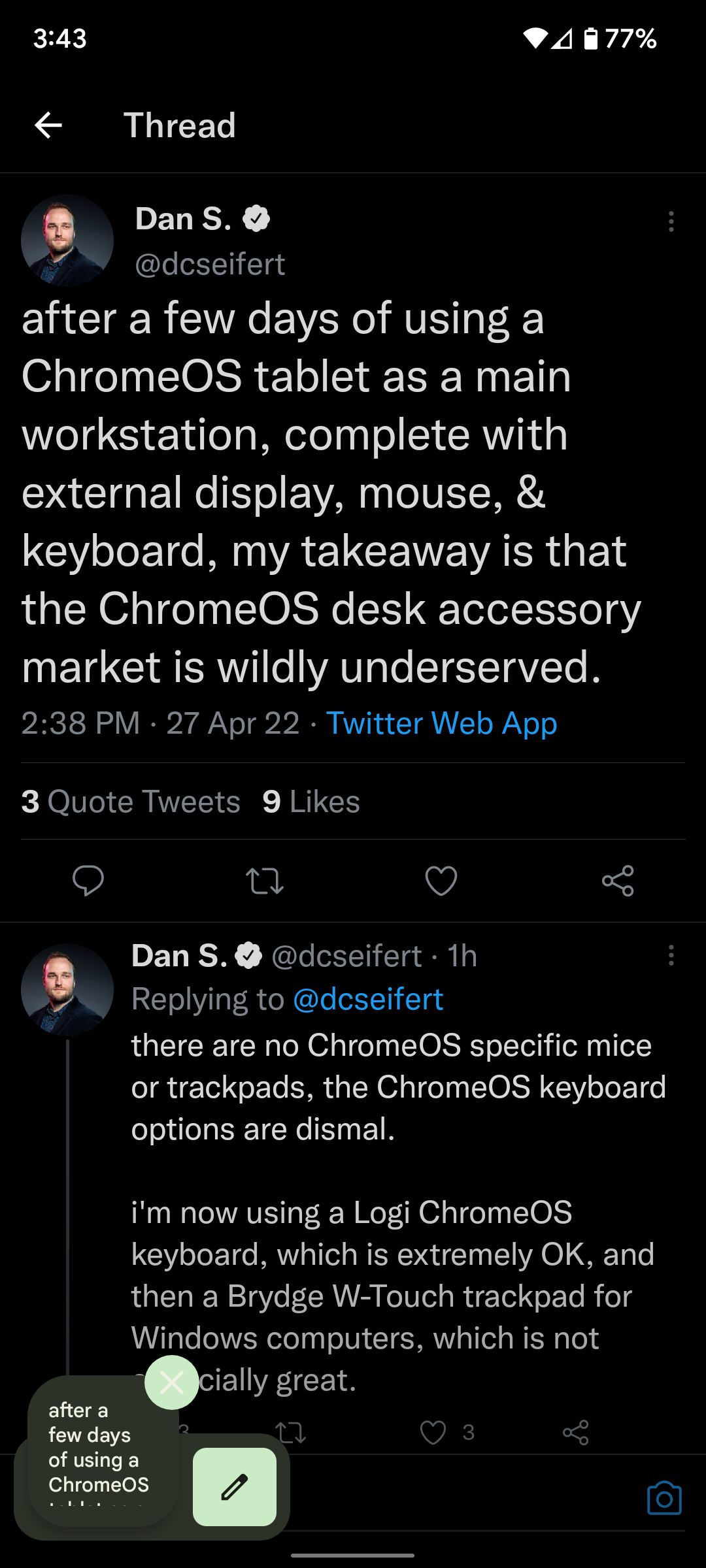The image size is (706, 1568).
Task: Share the main ChromeOS tablet tweet
Action: (x=618, y=881)
